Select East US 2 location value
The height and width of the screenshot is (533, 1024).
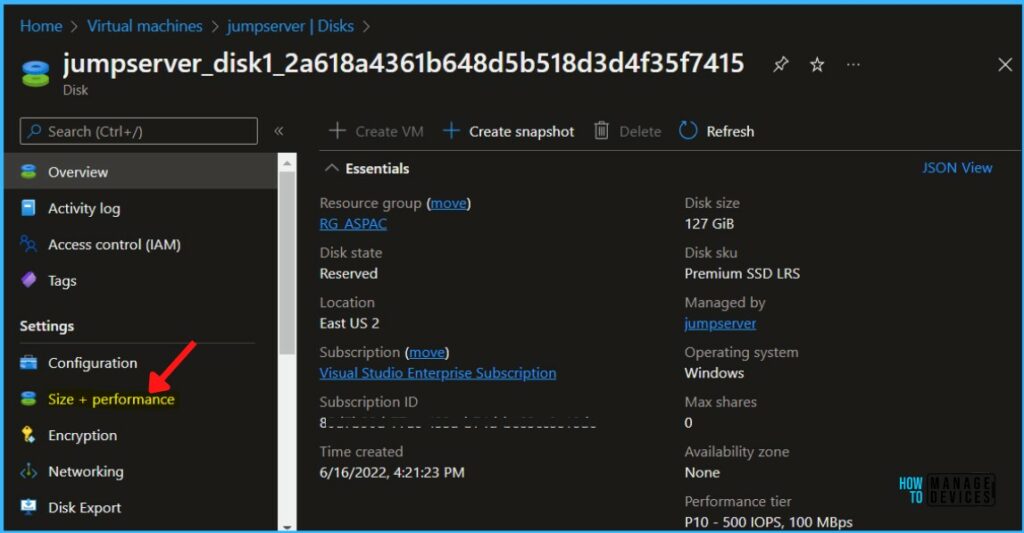[x=349, y=323]
